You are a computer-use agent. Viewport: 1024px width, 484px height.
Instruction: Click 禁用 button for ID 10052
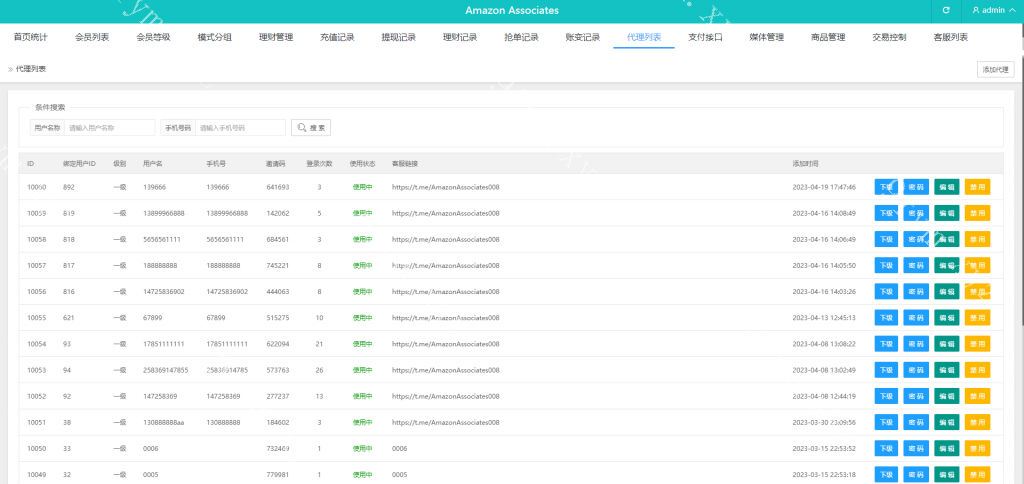[978, 396]
